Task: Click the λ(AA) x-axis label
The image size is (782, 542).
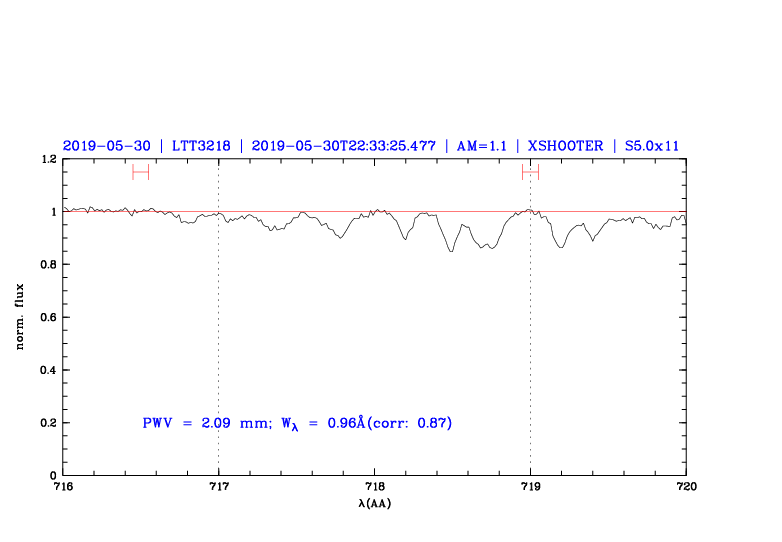Action: pos(374,502)
